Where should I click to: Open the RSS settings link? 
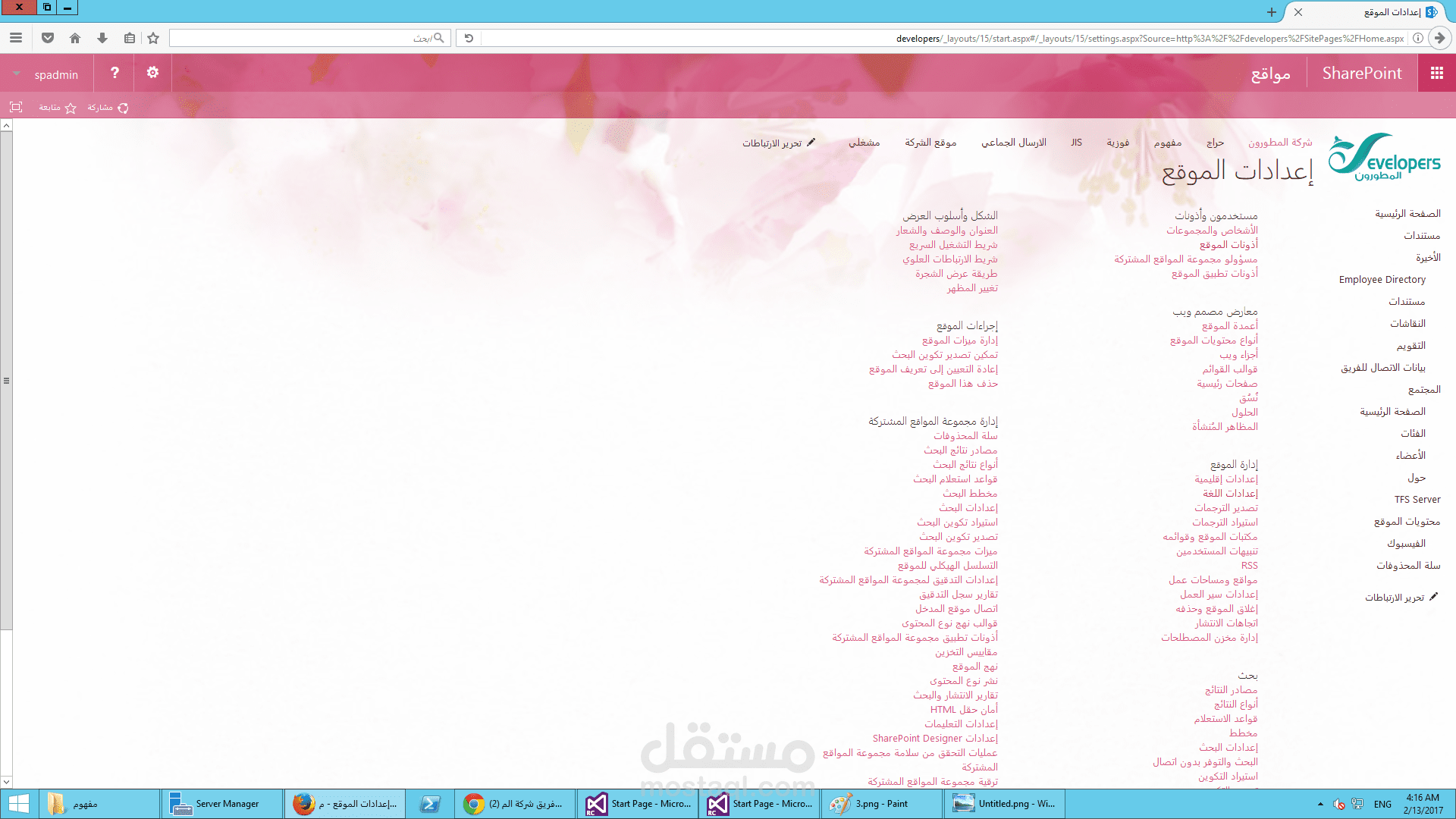pos(1249,566)
